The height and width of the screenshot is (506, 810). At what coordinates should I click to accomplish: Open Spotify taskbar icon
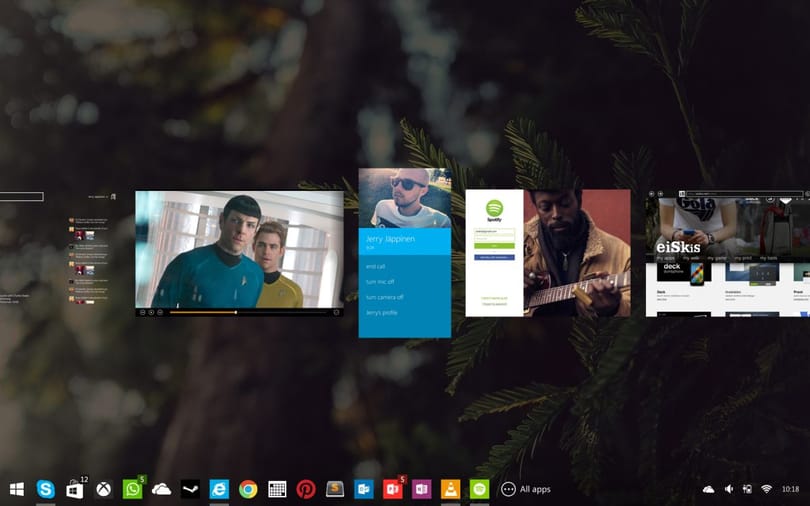coord(479,489)
